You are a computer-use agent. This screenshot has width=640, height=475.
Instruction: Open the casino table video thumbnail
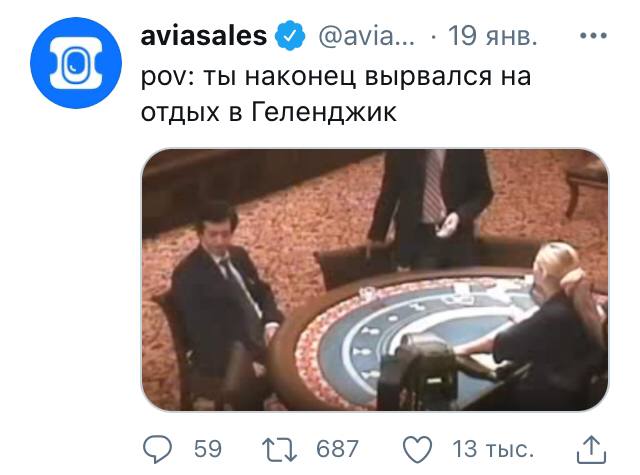coord(375,280)
